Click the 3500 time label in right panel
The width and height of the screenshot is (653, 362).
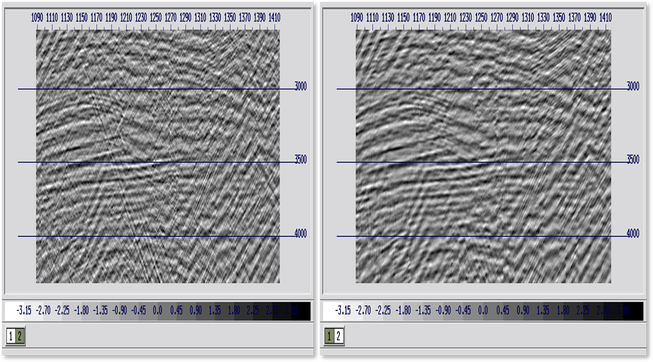pos(633,160)
